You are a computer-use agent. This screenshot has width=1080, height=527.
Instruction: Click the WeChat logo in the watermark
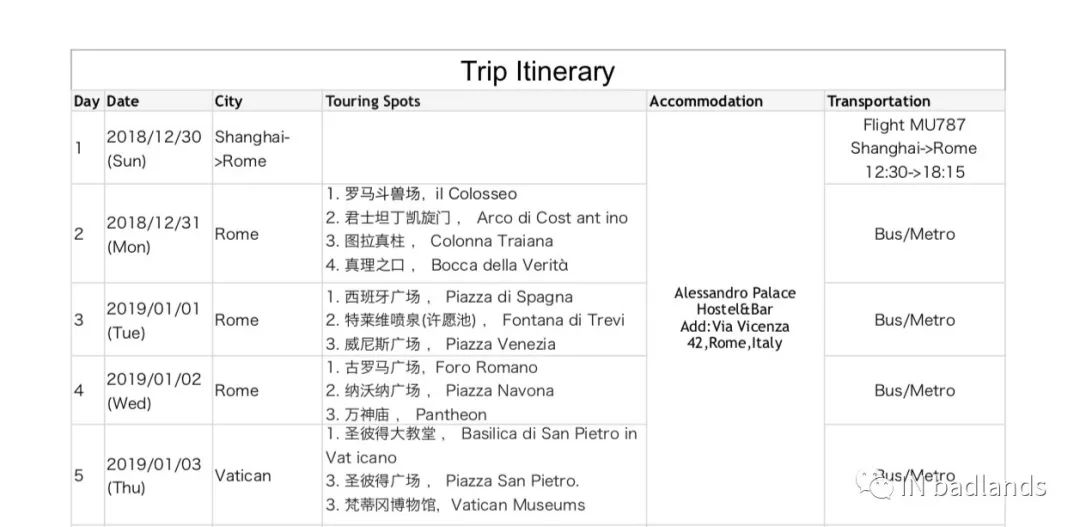(882, 487)
